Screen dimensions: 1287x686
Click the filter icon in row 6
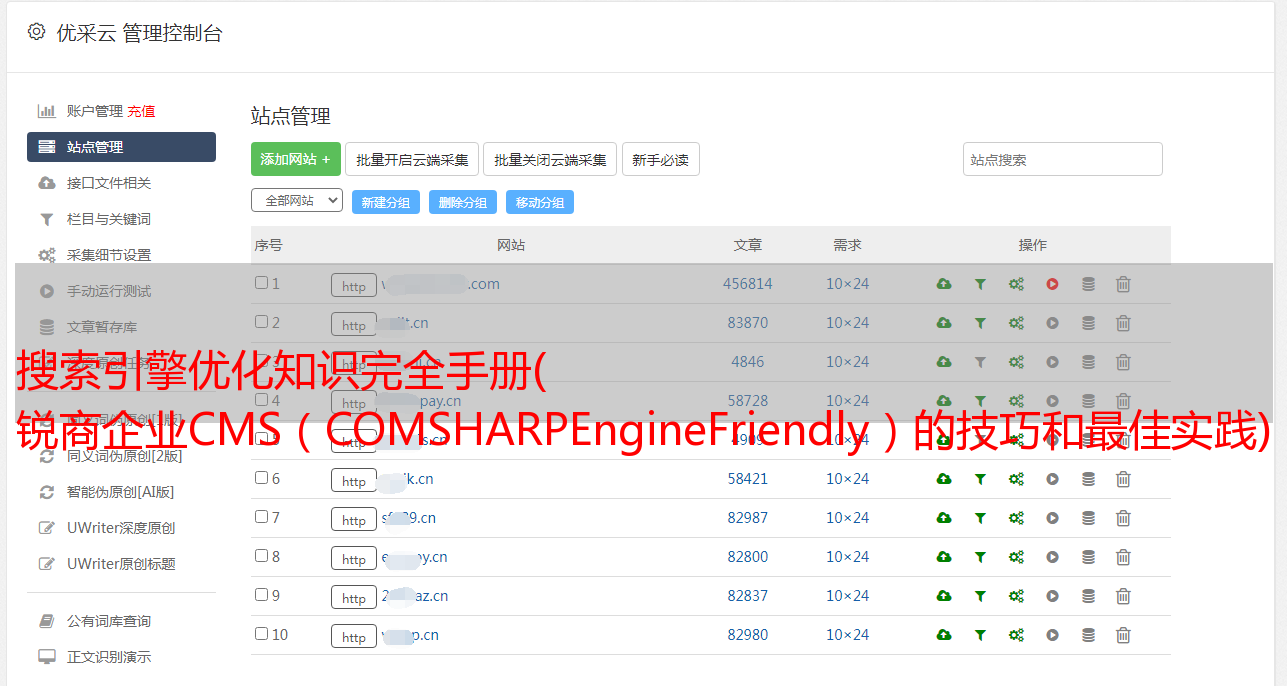point(980,479)
